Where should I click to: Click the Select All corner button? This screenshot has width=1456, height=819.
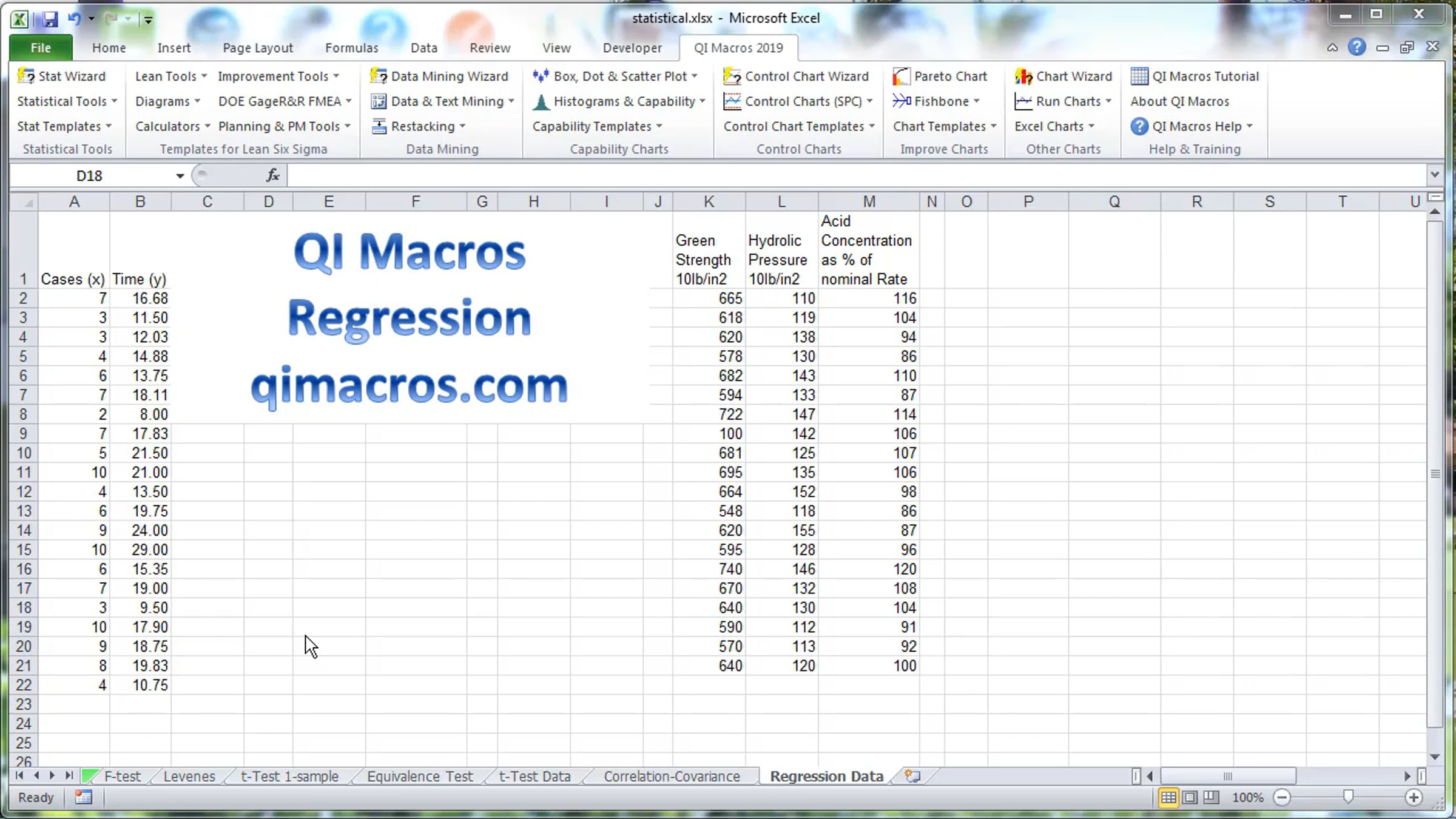tap(24, 201)
